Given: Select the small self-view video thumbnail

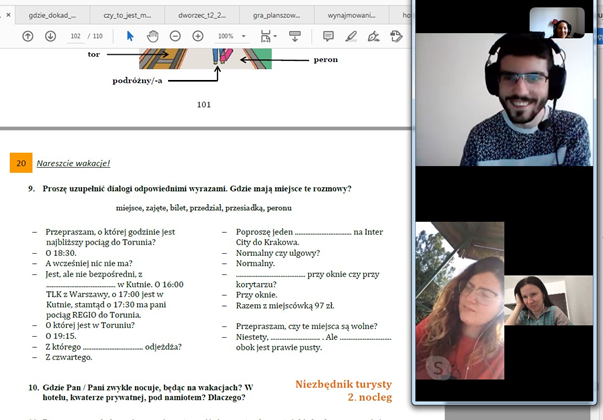Looking at the screenshot, I should (x=564, y=23).
